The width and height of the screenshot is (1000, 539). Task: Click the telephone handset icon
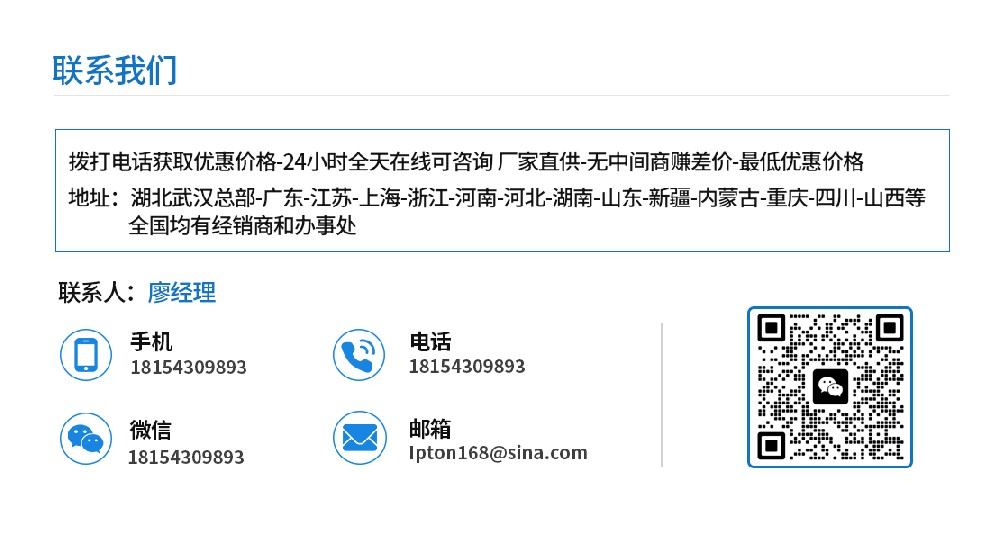359,355
